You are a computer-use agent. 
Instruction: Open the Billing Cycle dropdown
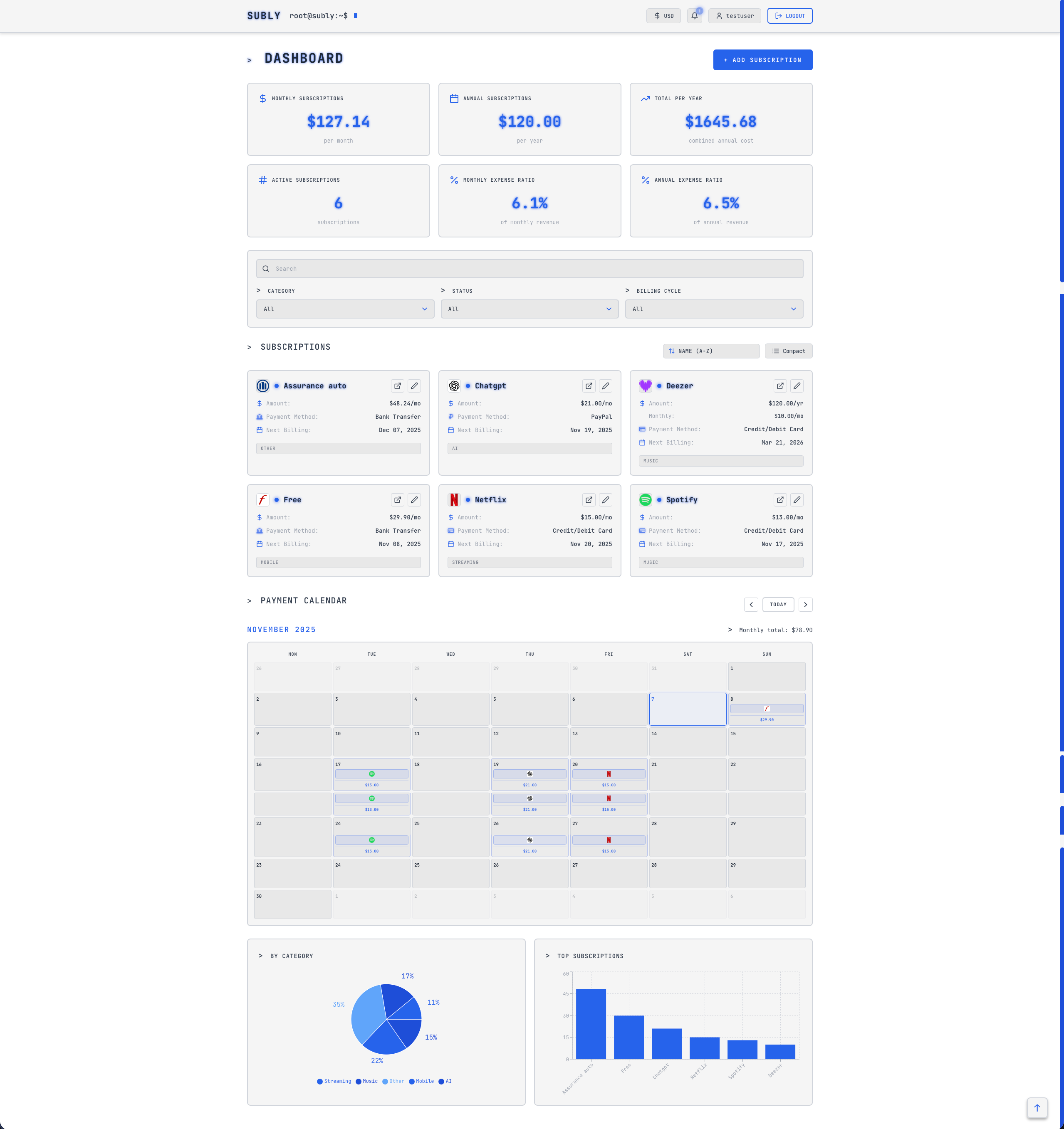pyautogui.click(x=713, y=309)
